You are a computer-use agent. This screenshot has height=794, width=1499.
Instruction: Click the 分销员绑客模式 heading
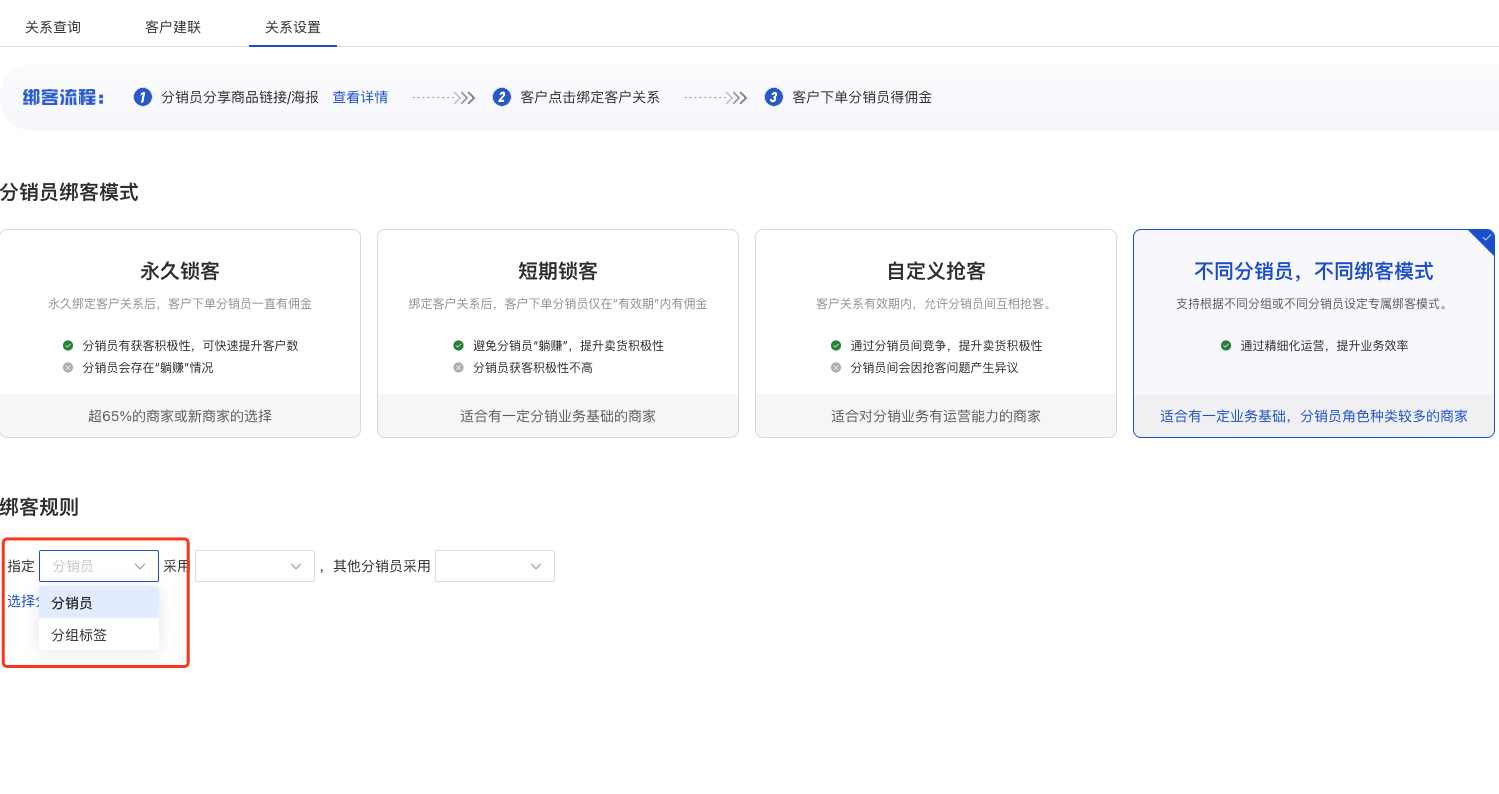[x=69, y=192]
